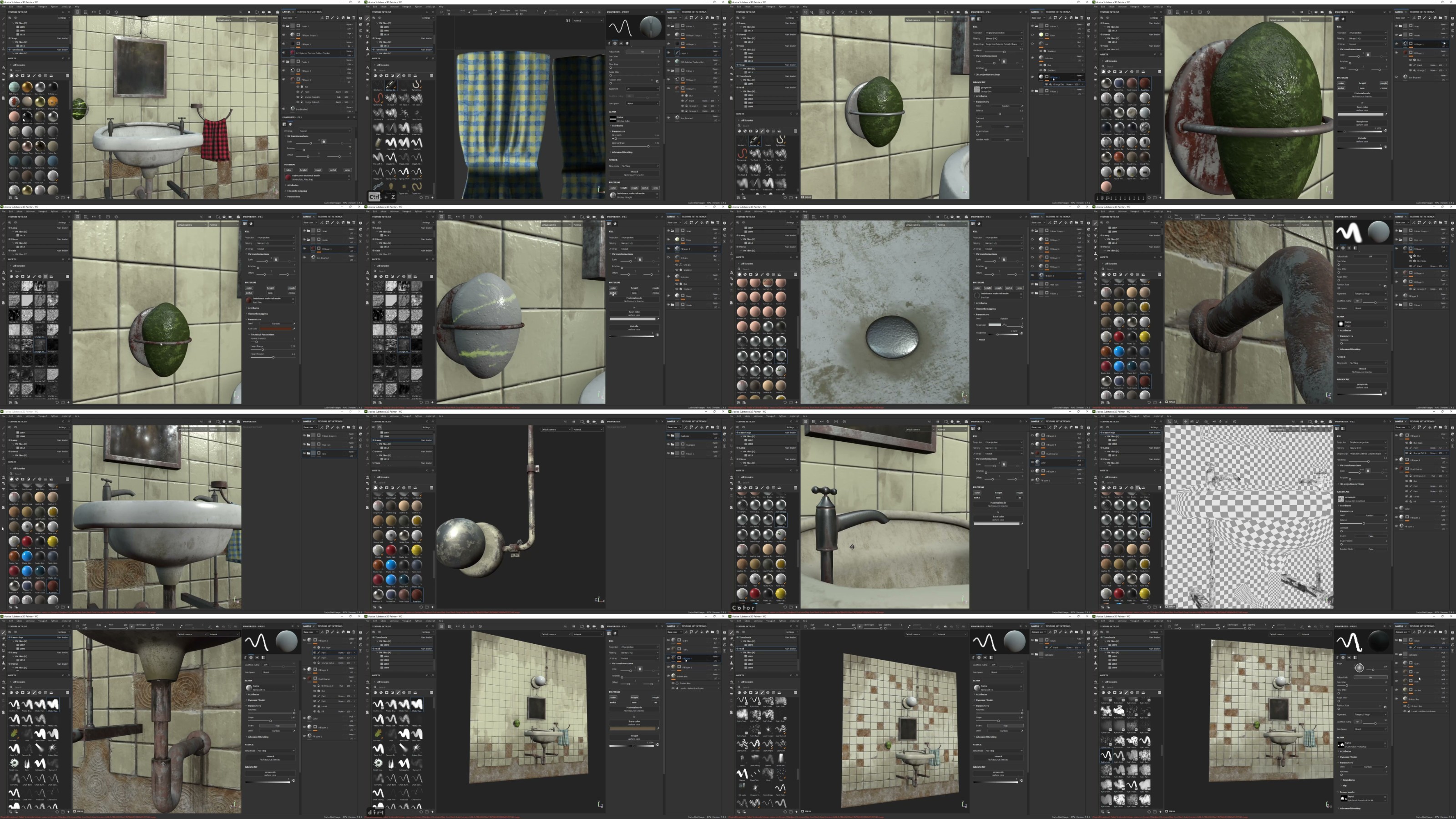Hide the Fill layer 2 in the red-towel window
The image size is (1456, 819).
[x=284, y=71]
